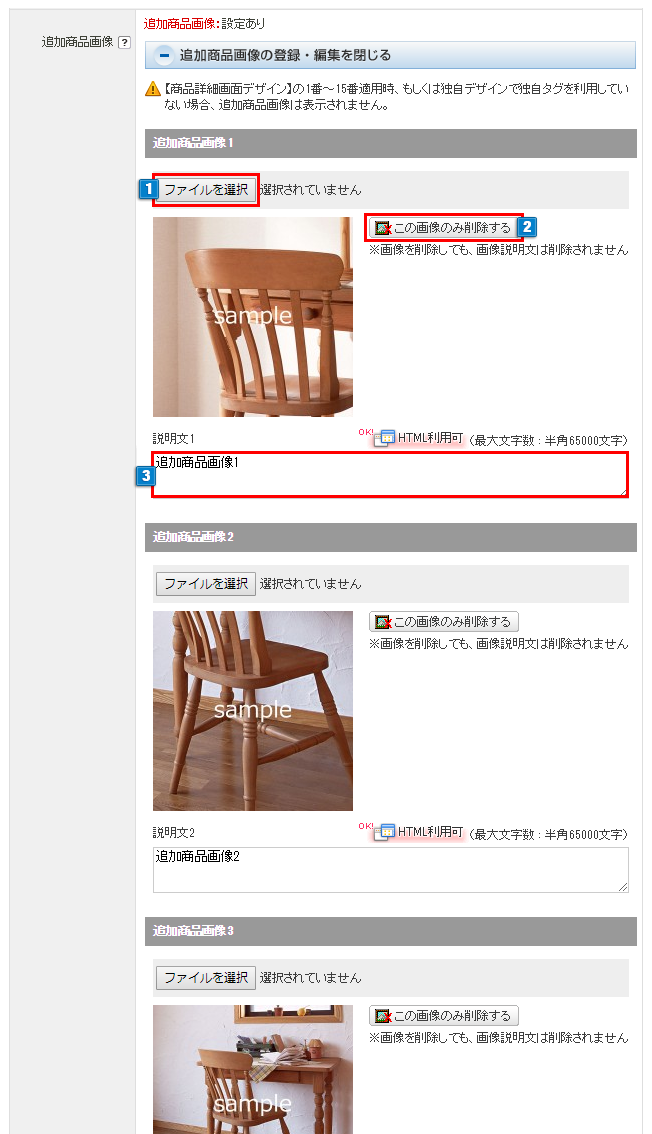Click the 説明文1 resize grip corner
The image size is (652, 1134).
click(x=622, y=491)
